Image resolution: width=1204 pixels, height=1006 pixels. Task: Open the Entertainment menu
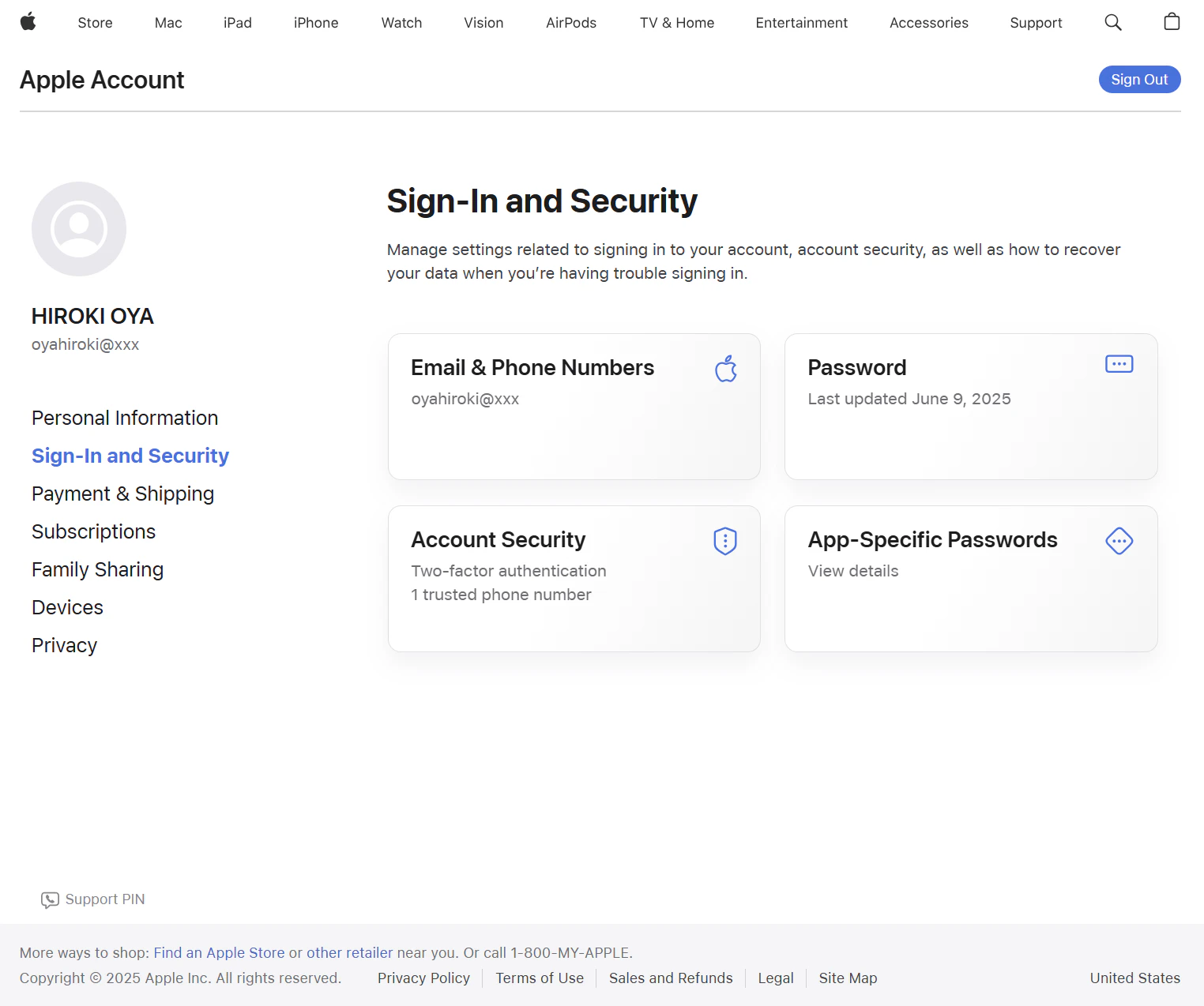802,23
